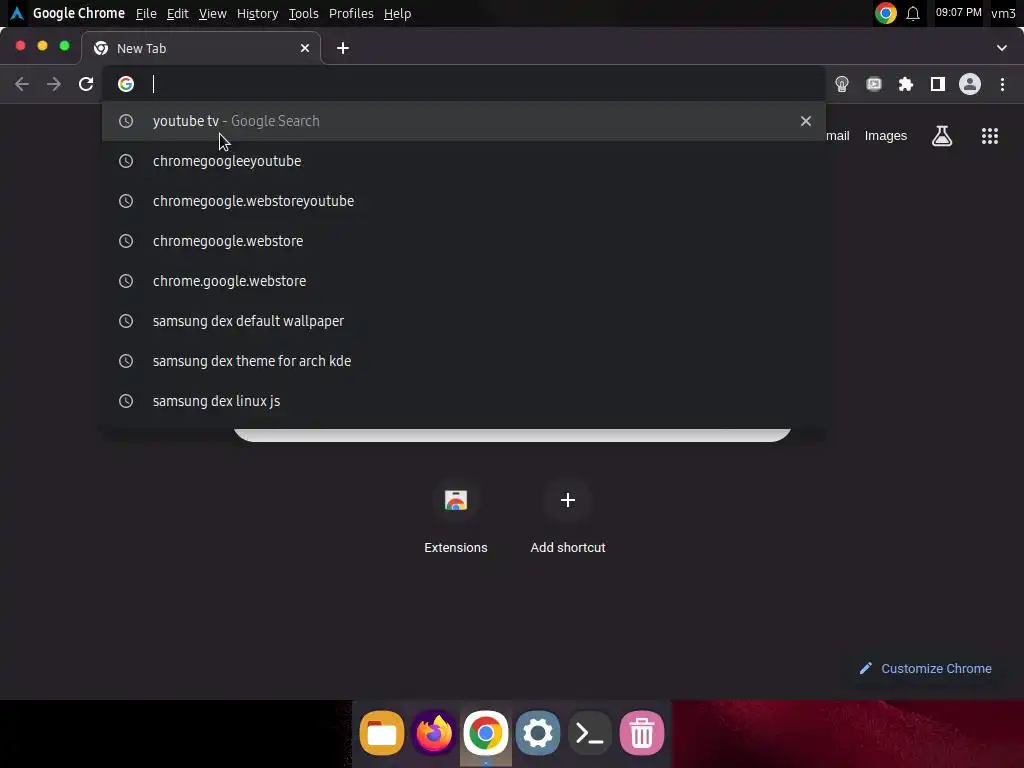Open the Profiles menu
The image size is (1024, 768).
(351, 14)
